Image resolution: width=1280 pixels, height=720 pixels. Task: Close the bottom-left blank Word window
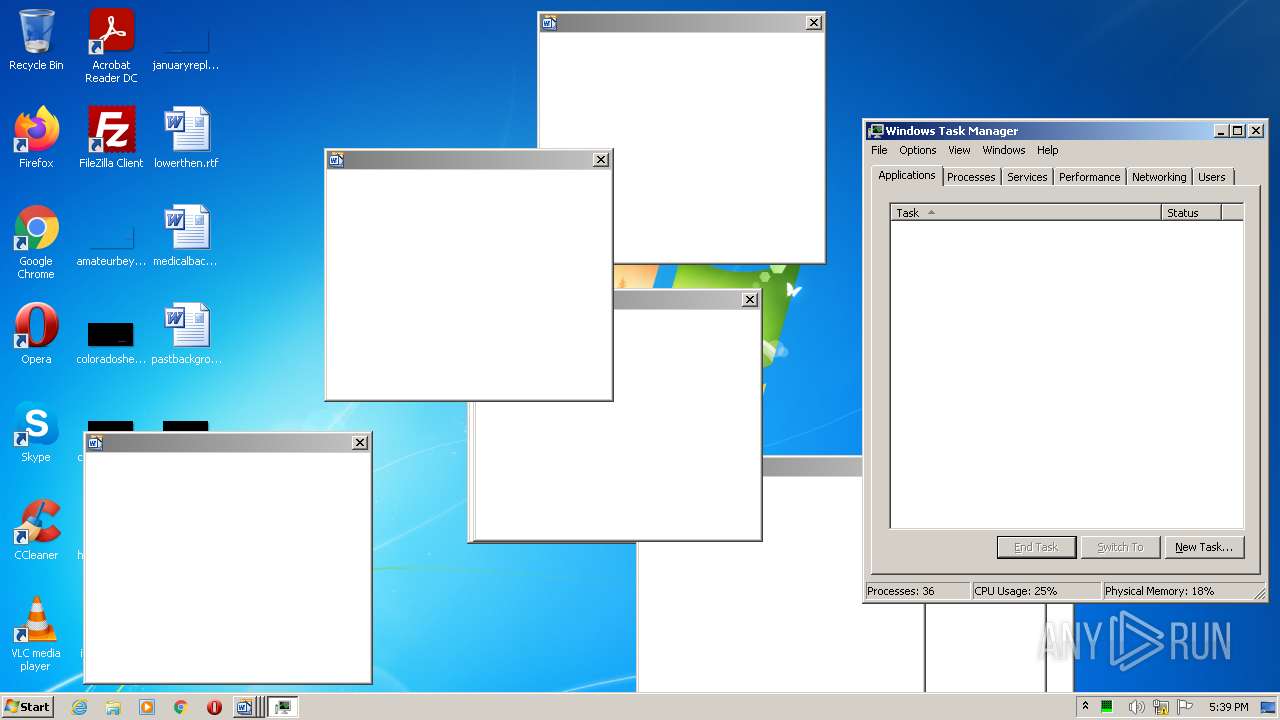pos(360,443)
